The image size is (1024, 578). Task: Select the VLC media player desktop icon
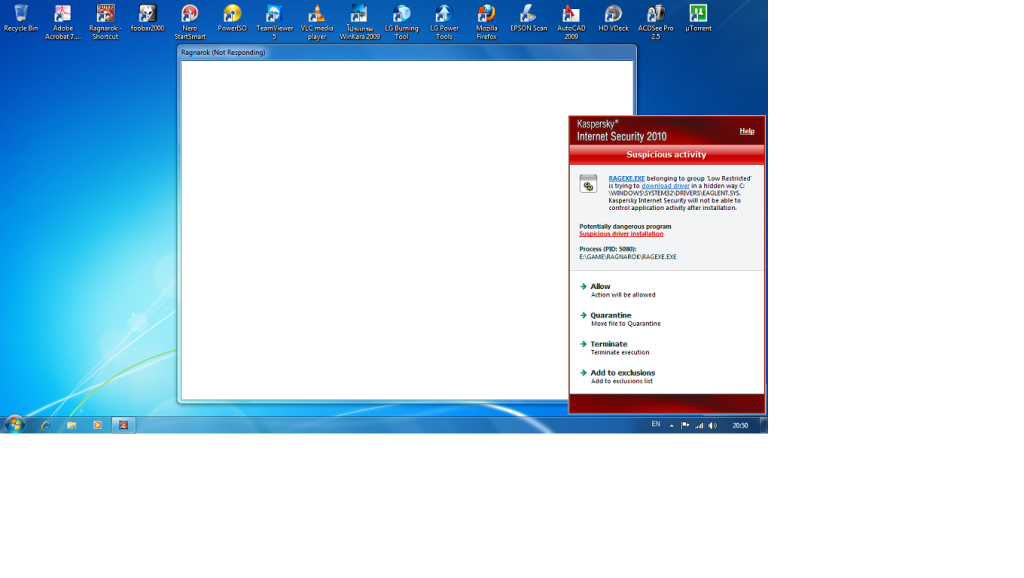(317, 22)
